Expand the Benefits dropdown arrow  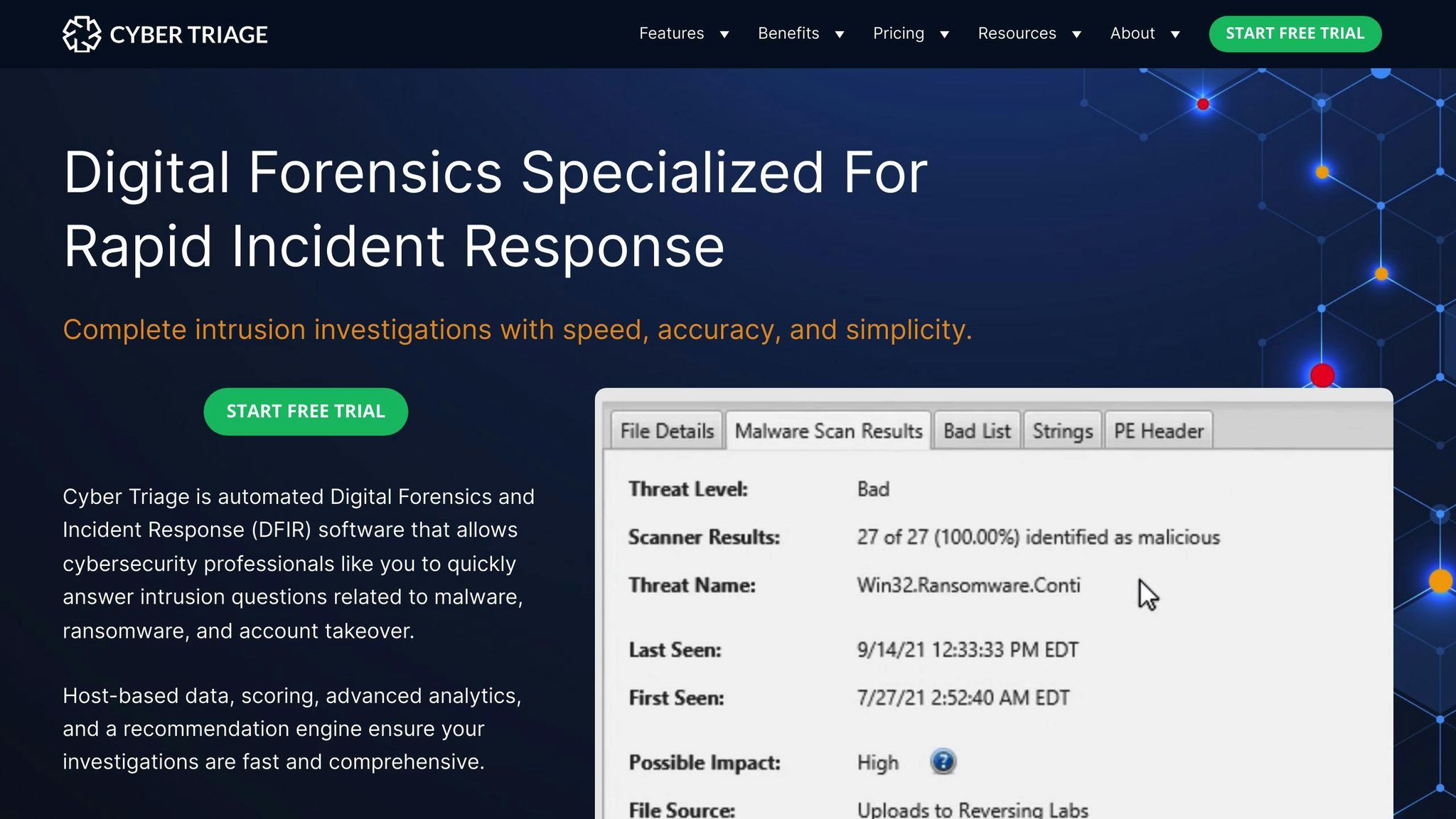click(x=840, y=34)
